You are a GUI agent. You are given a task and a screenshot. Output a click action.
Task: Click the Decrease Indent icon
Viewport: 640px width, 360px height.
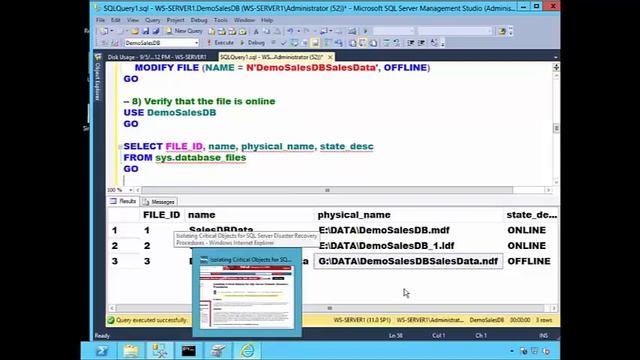pos(411,42)
